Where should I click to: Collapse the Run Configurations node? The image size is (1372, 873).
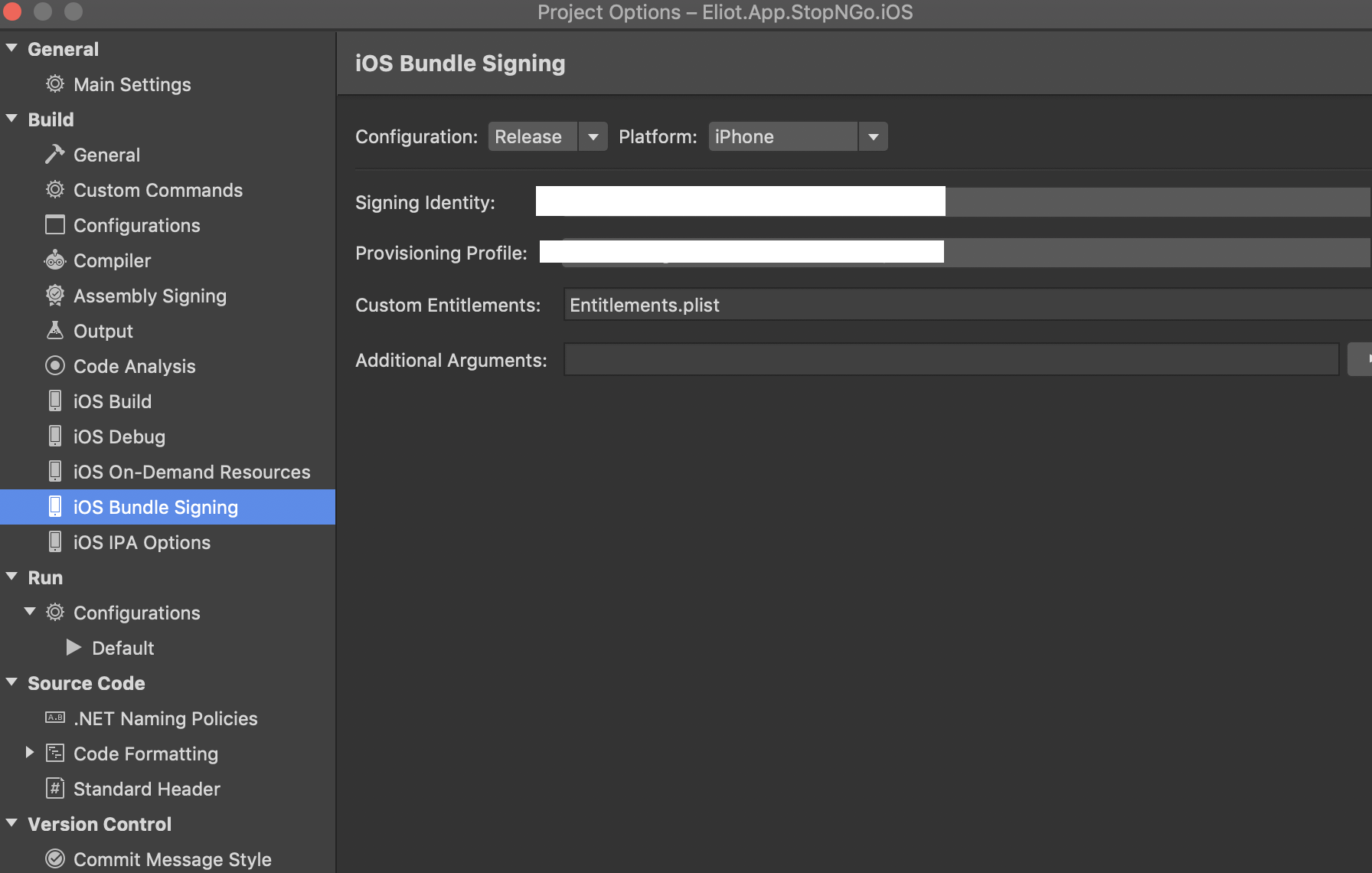click(30, 612)
